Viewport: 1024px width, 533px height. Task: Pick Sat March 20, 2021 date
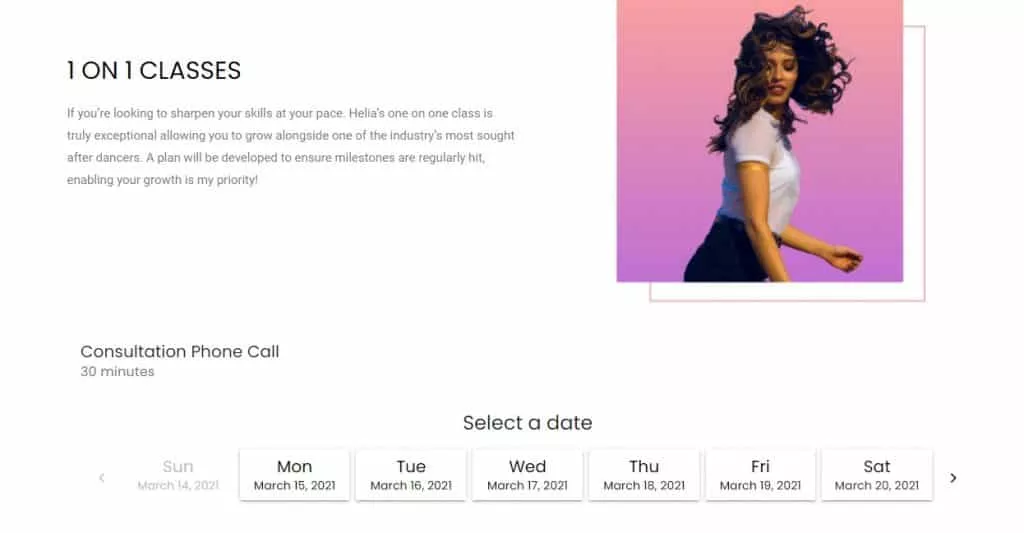click(877, 475)
